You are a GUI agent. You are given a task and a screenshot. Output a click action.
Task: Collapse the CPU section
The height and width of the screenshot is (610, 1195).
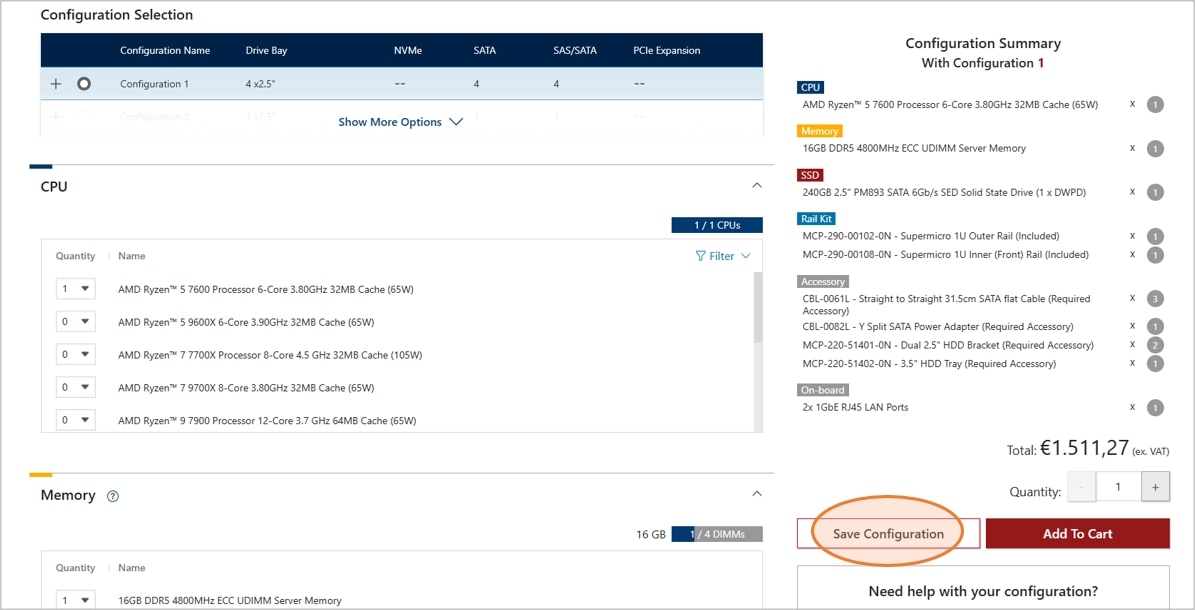coord(757,186)
